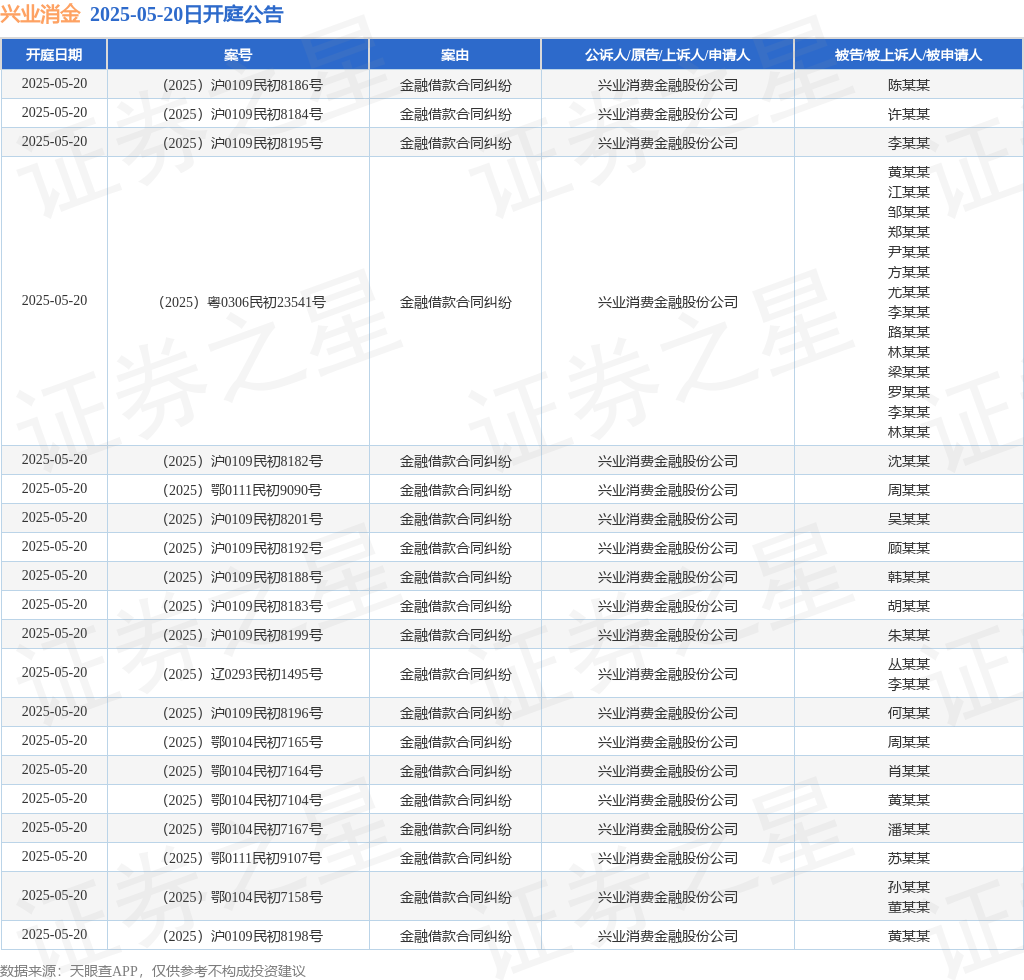This screenshot has width=1024, height=980.
Task: Click the title 兴业消金 text
Action: [x=40, y=14]
